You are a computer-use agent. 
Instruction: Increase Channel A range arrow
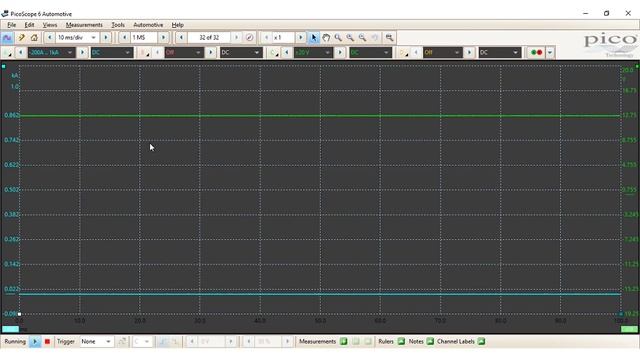click(x=82, y=53)
